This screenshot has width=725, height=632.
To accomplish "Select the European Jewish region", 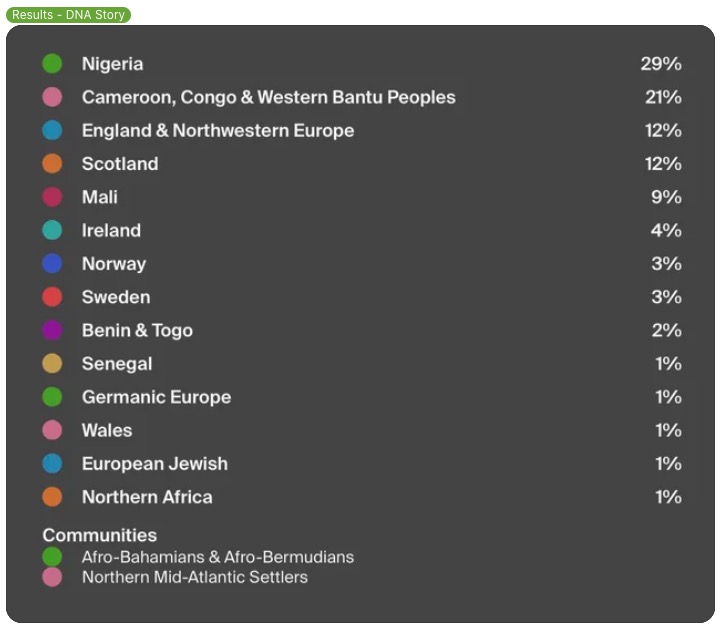I will (x=155, y=464).
